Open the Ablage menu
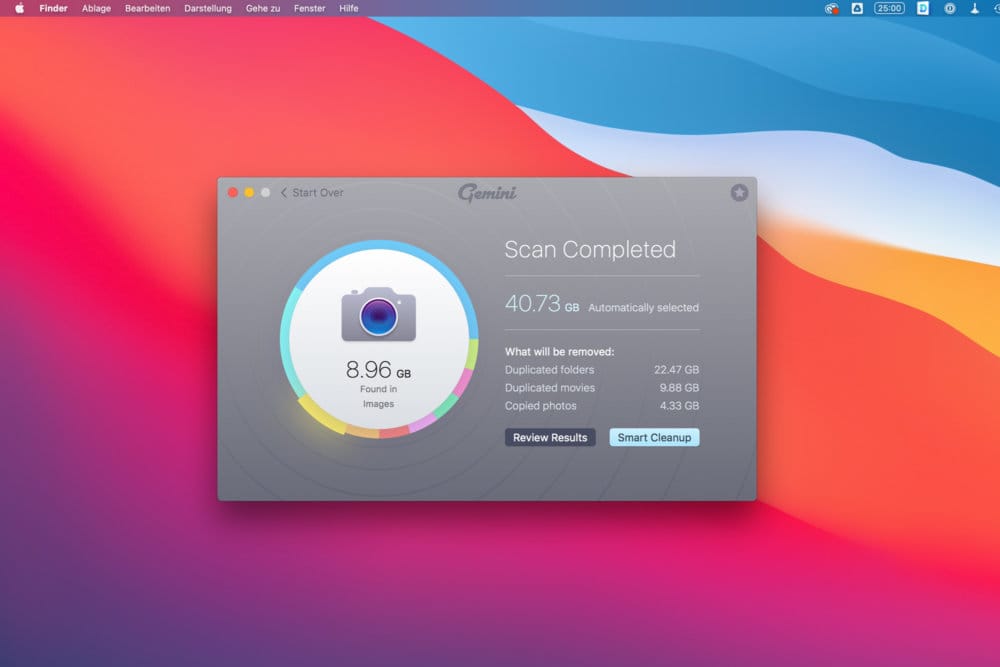 click(x=96, y=8)
